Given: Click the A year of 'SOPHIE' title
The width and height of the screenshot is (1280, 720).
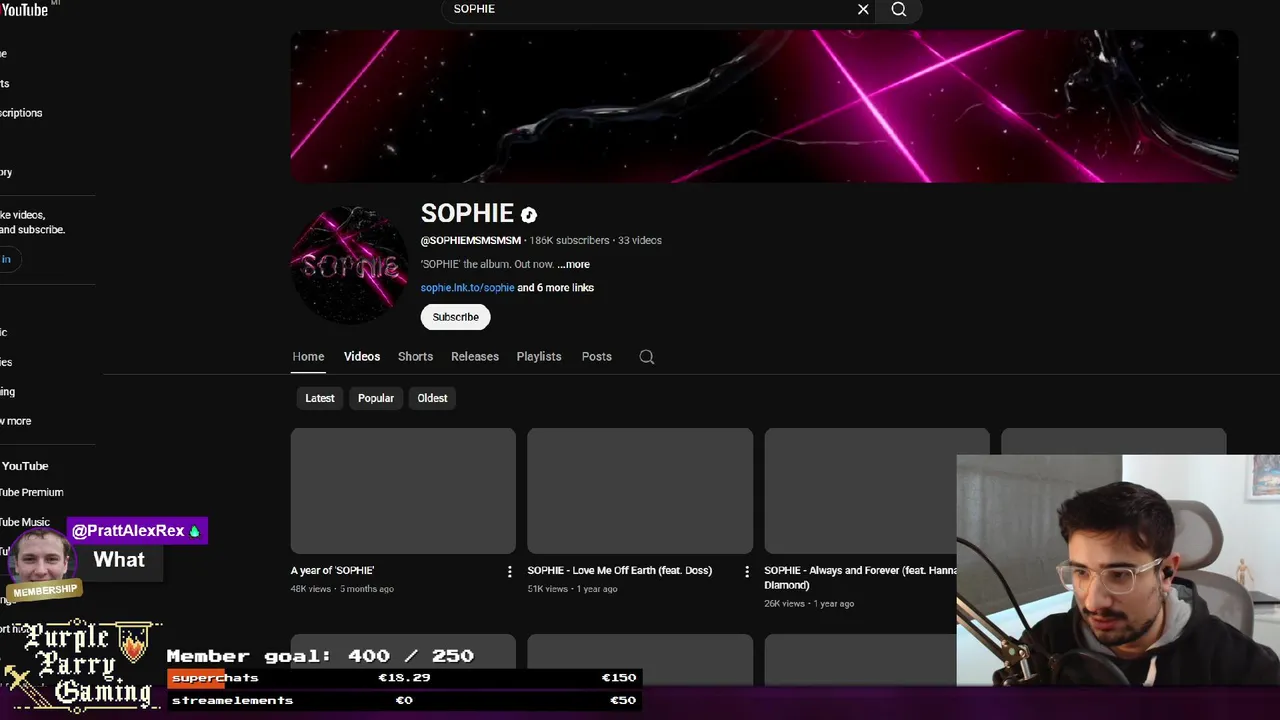Looking at the screenshot, I should click(333, 570).
